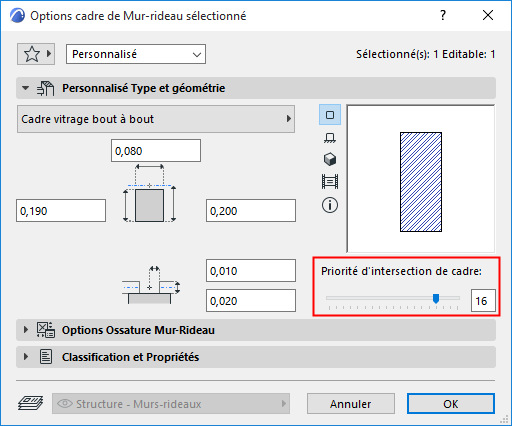The height and width of the screenshot is (426, 512).
Task: Open the Cadre vitrage bout à bout type menu
Action: [x=156, y=119]
